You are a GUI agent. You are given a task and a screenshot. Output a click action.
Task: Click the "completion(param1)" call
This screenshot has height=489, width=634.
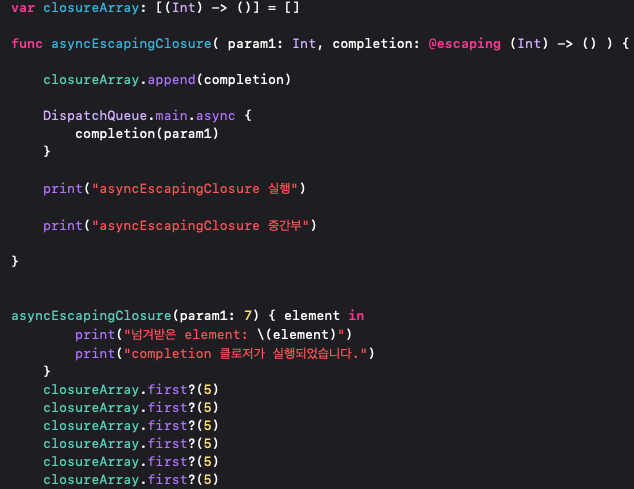[x=147, y=133]
